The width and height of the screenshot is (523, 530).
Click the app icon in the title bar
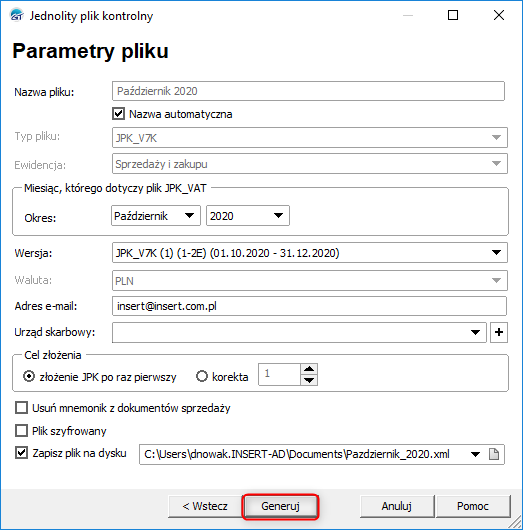(x=17, y=15)
